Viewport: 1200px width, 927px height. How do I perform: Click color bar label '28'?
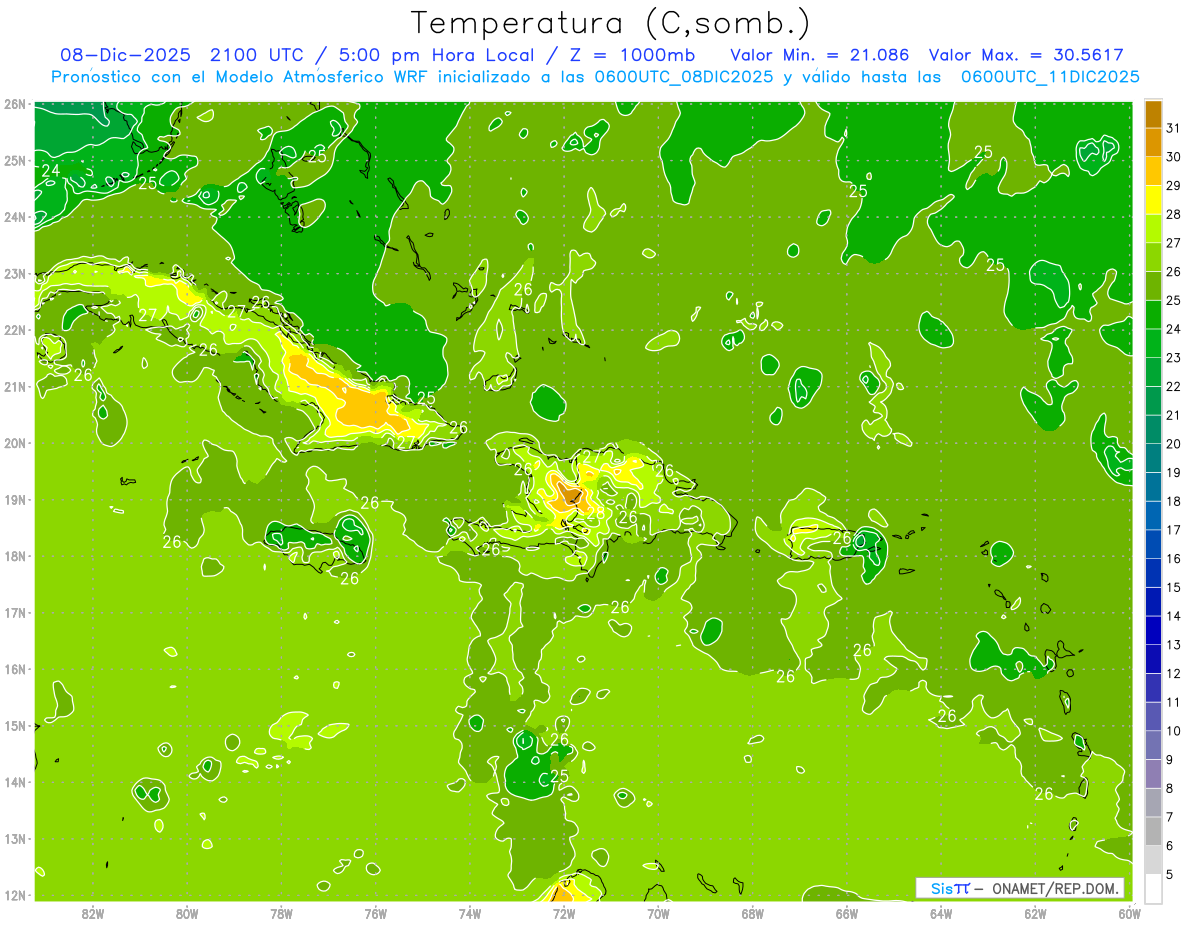pyautogui.click(x=1174, y=214)
